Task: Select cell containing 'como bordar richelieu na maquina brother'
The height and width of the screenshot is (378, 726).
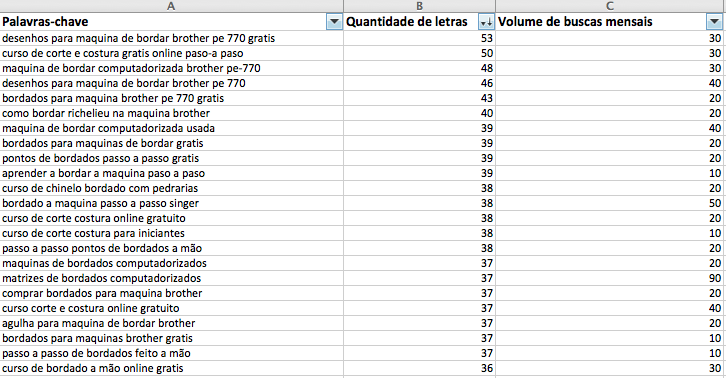Action: tap(171, 113)
